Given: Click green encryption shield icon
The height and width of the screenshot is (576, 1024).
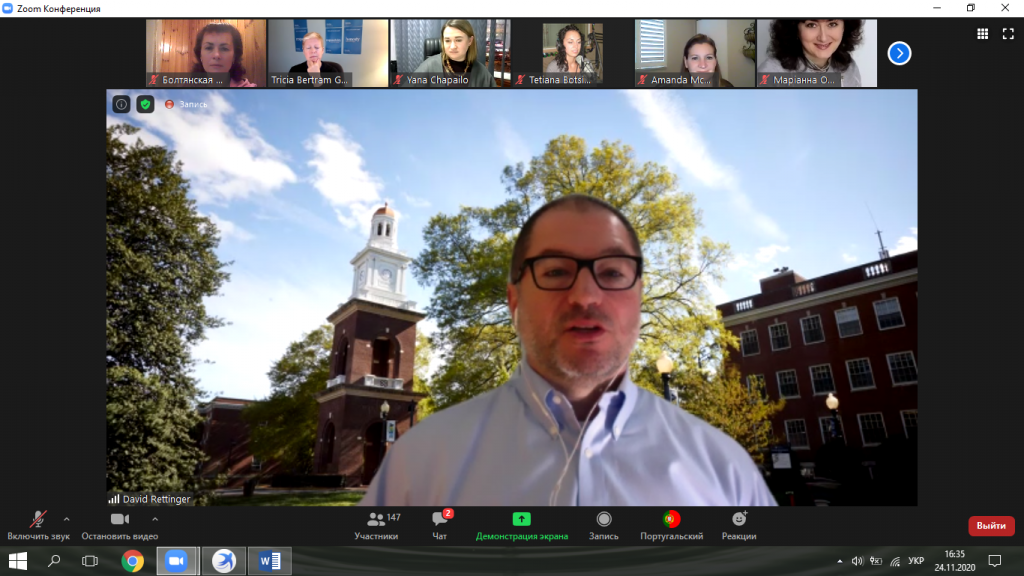Looking at the screenshot, I should 145,104.
